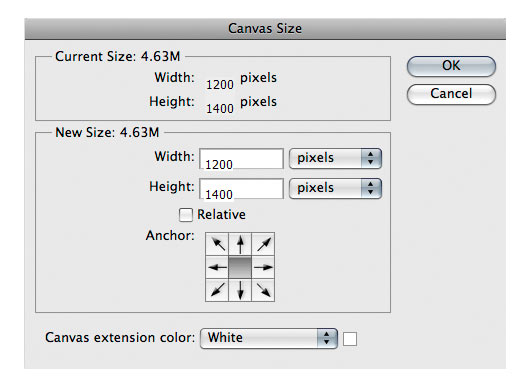Screen dimensions: 530x390
Task: Click the current height value 1400
Action: pyautogui.click(x=220, y=109)
